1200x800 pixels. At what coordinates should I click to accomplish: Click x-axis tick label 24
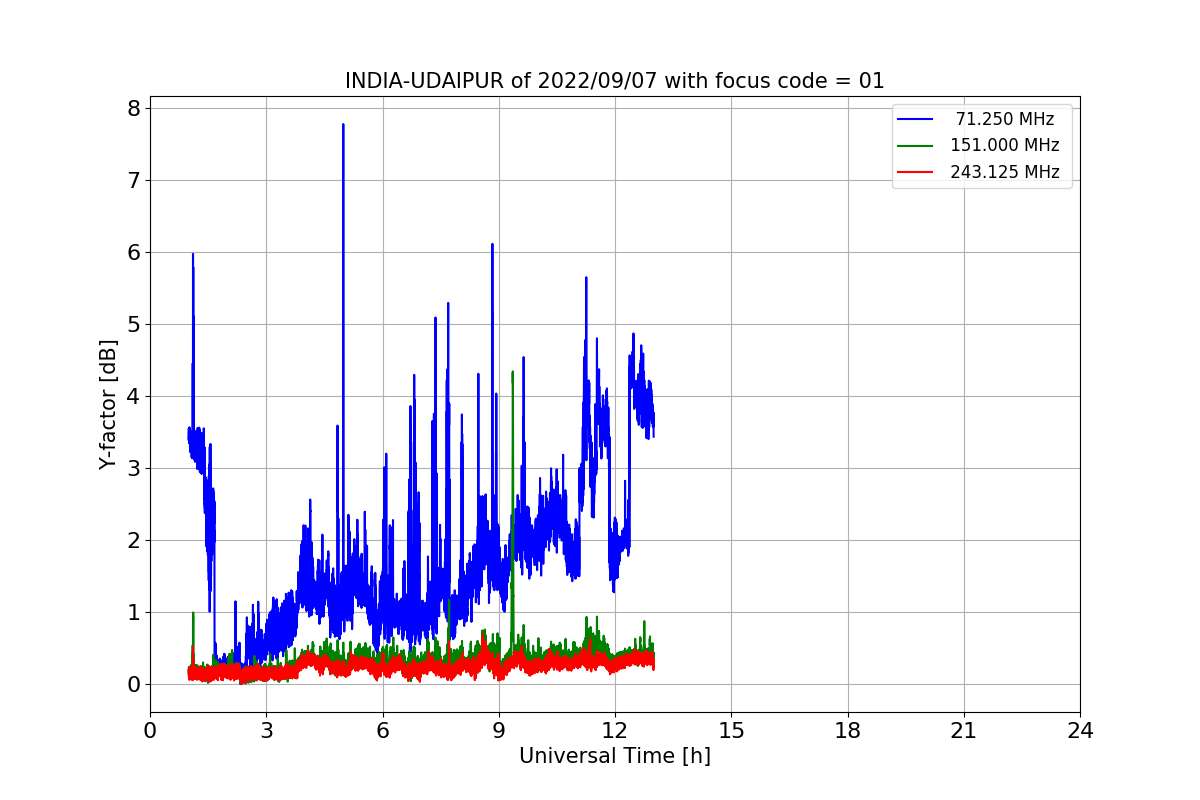click(x=1080, y=731)
